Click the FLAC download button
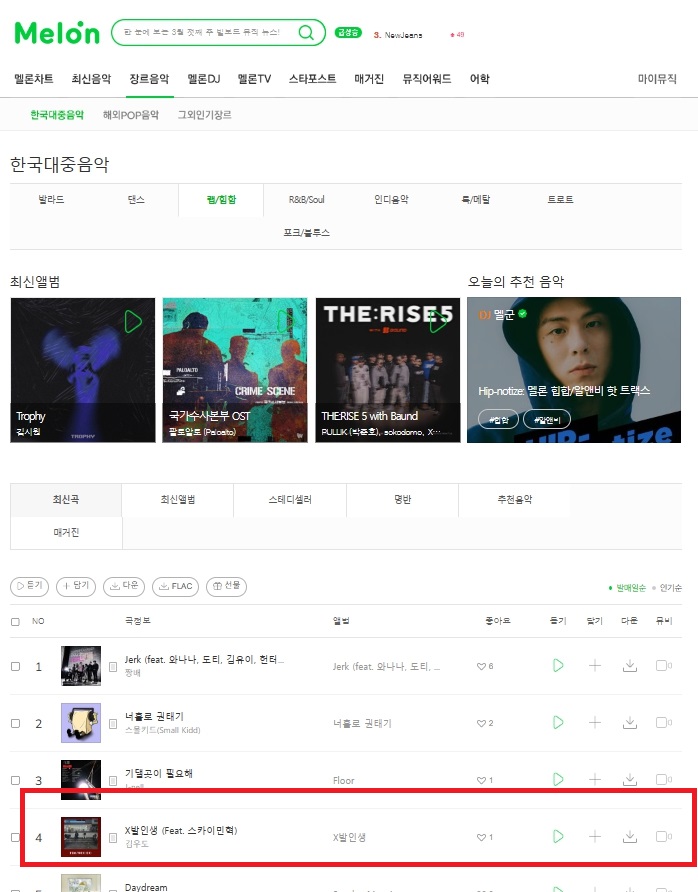698x892 pixels. pyautogui.click(x=175, y=586)
